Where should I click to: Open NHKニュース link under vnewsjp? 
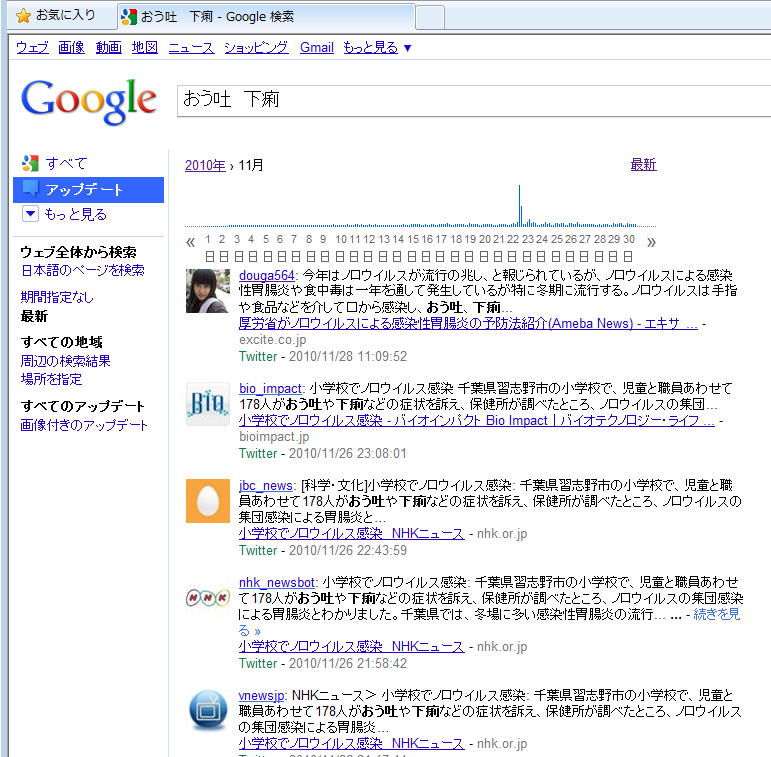coord(351,743)
